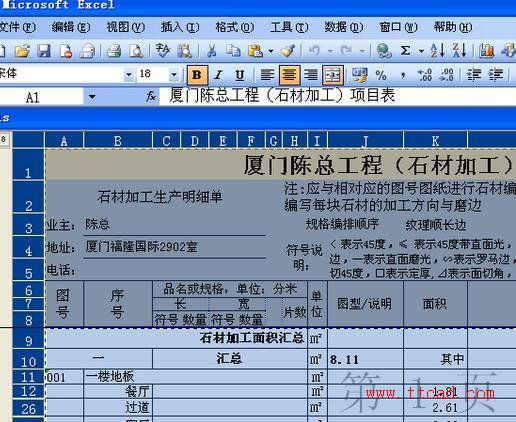Screen dimensions: 516x422
Task: Redo the last undone action
Action: pyautogui.click(x=347, y=51)
